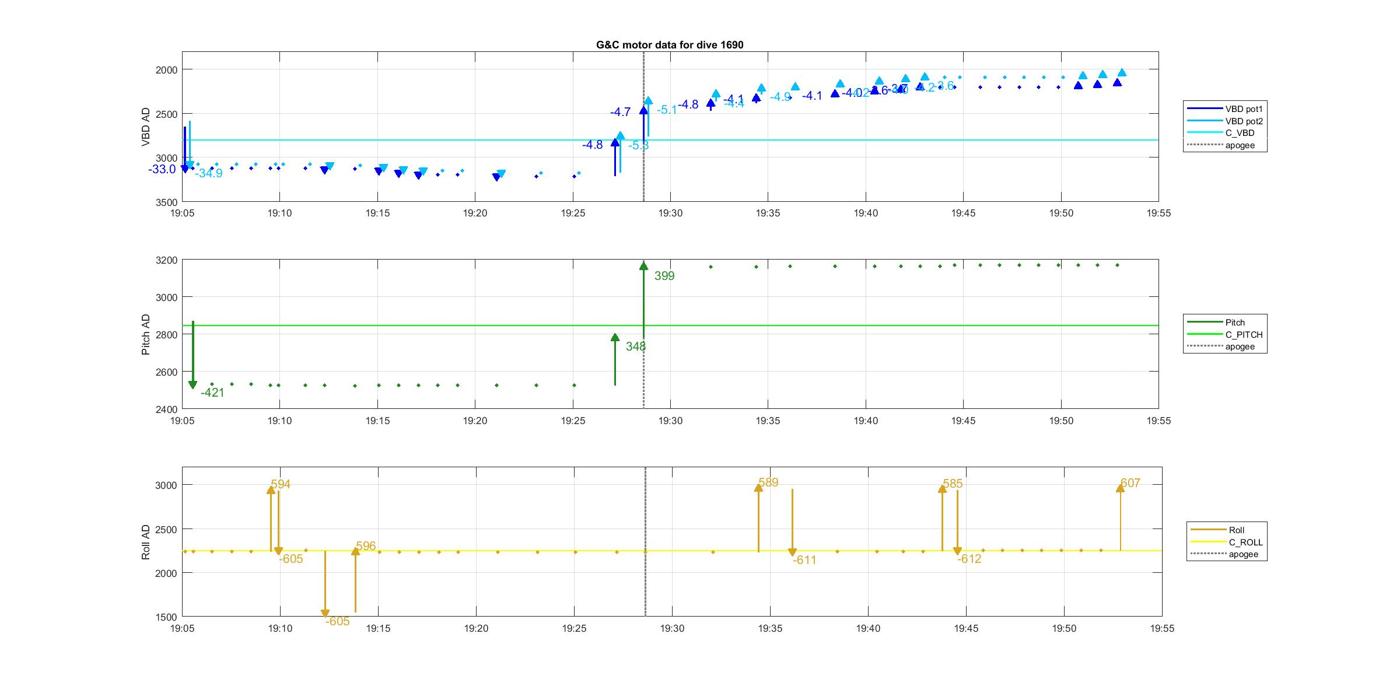1400x693 pixels.
Task: Click the '-612' roll data label
Action: (x=969, y=560)
